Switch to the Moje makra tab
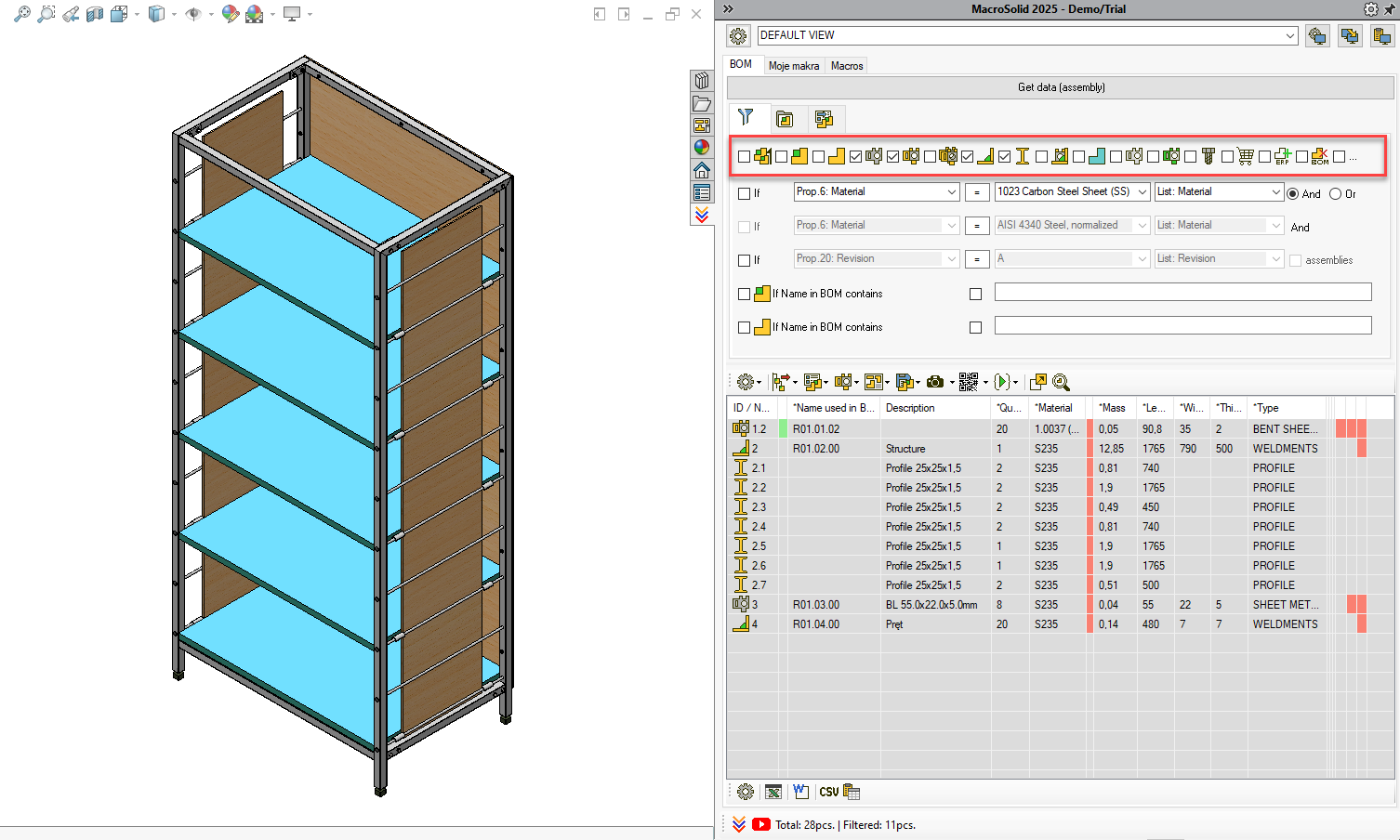This screenshot has height=840, width=1400. tap(794, 66)
